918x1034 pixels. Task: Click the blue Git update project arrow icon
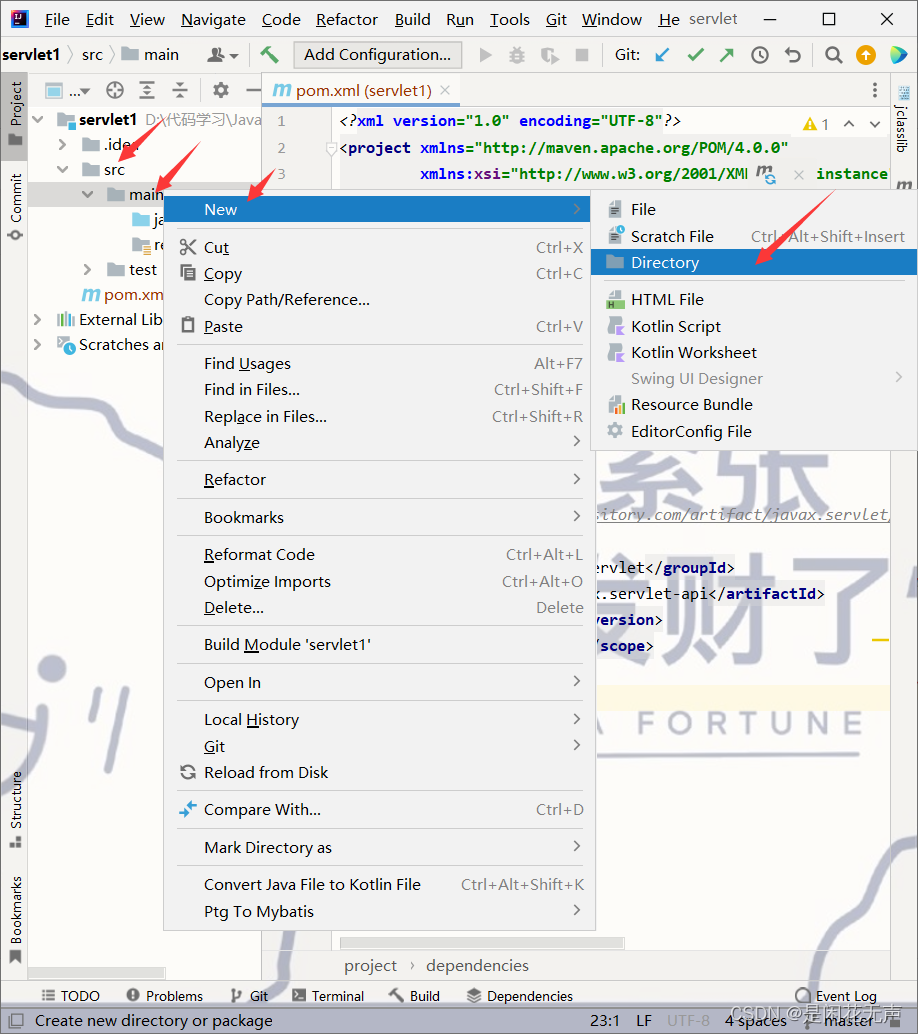(x=662, y=55)
